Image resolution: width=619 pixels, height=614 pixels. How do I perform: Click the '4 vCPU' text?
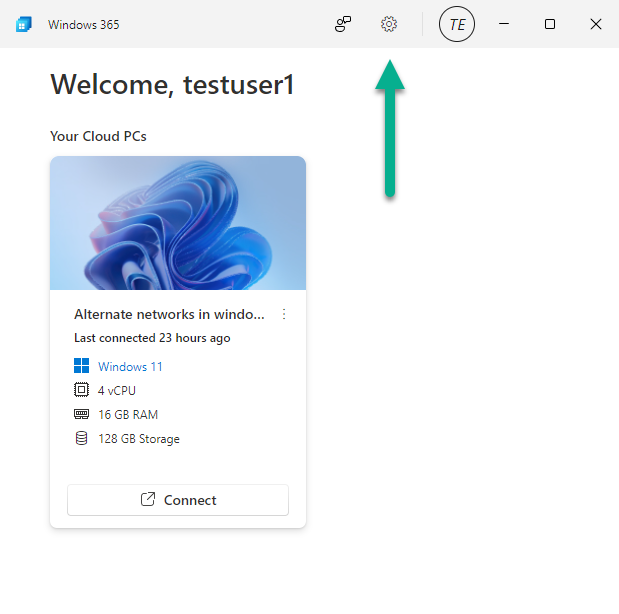click(x=117, y=391)
